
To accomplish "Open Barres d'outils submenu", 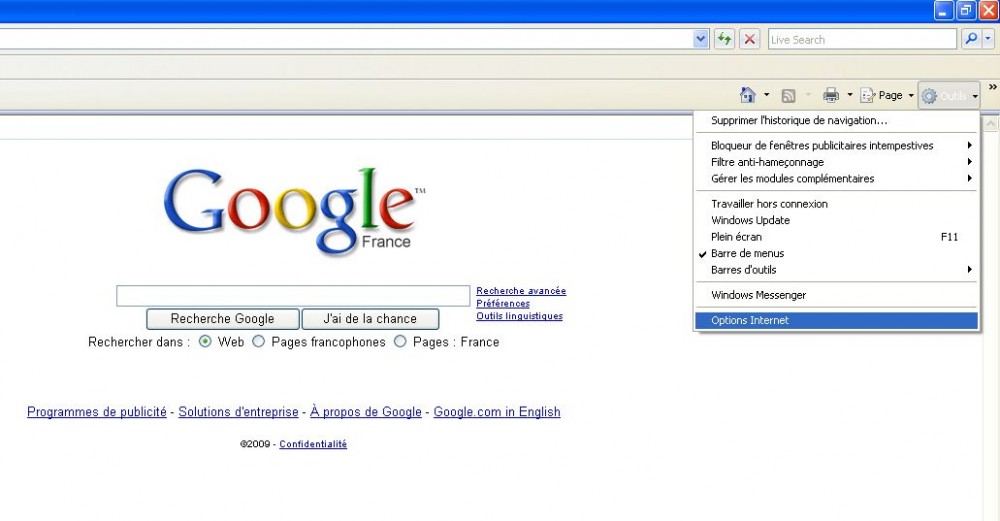I will [x=836, y=270].
